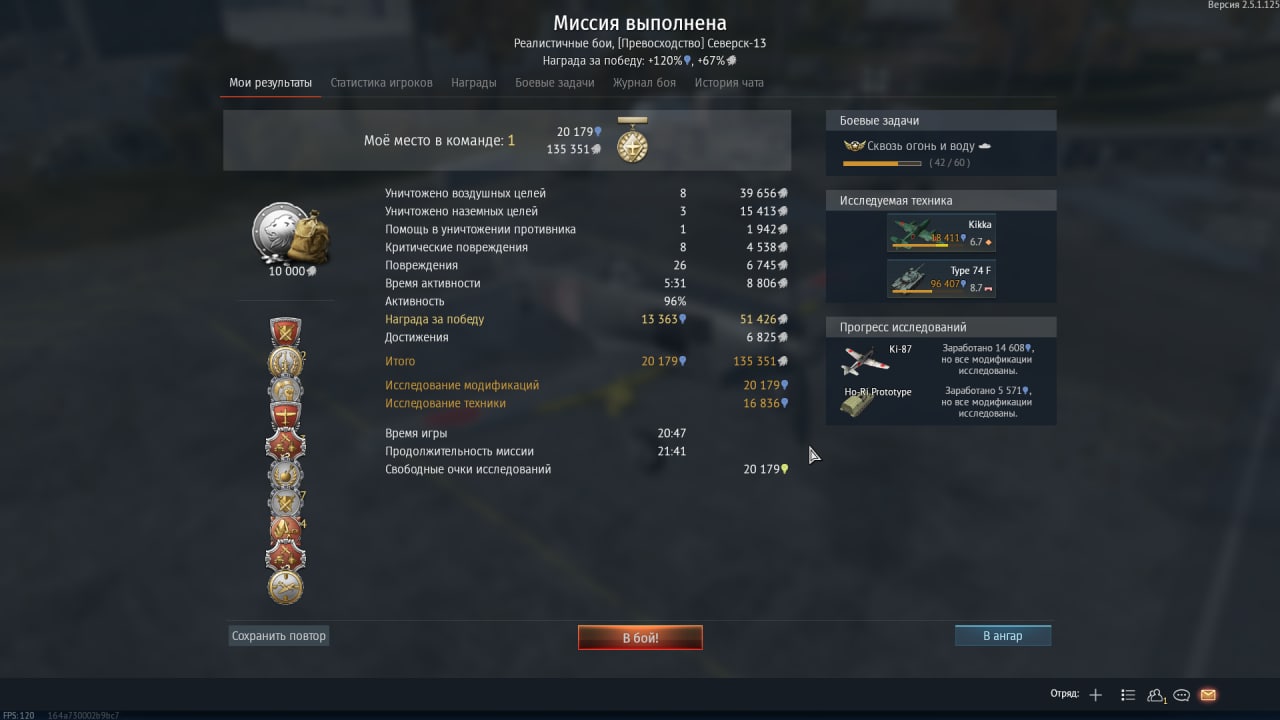The width and height of the screenshot is (1280, 720).
Task: Add a squad member with the plus icon
Action: tap(1096, 694)
